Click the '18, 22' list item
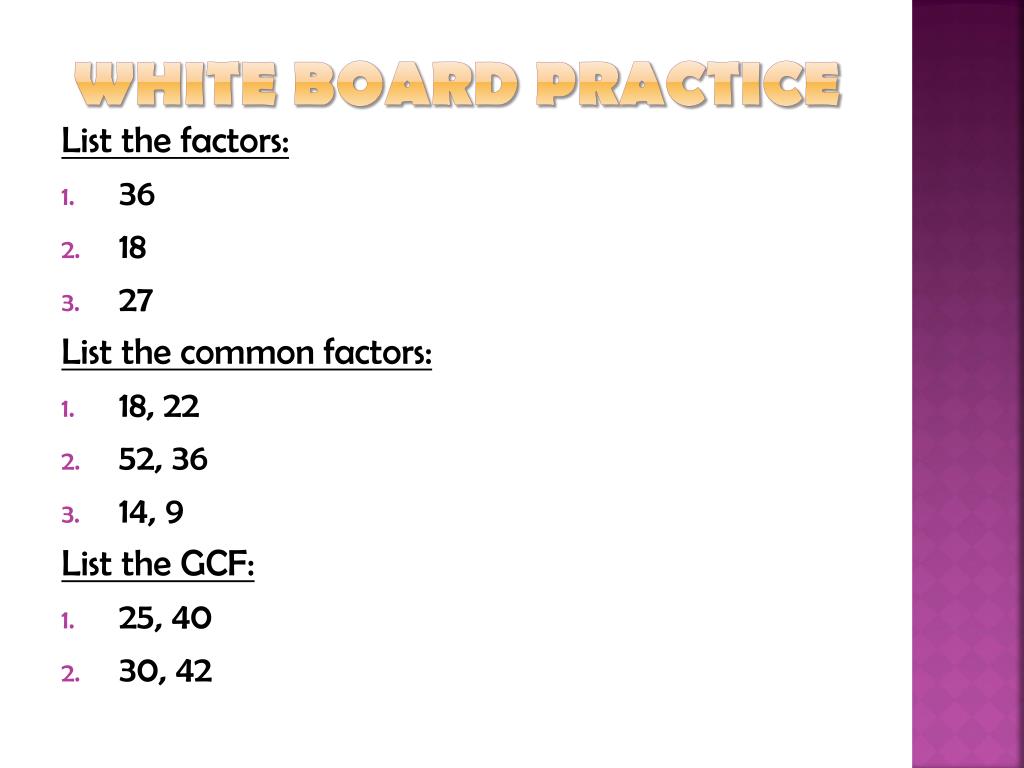Screen dimensions: 1024x768 point(159,407)
